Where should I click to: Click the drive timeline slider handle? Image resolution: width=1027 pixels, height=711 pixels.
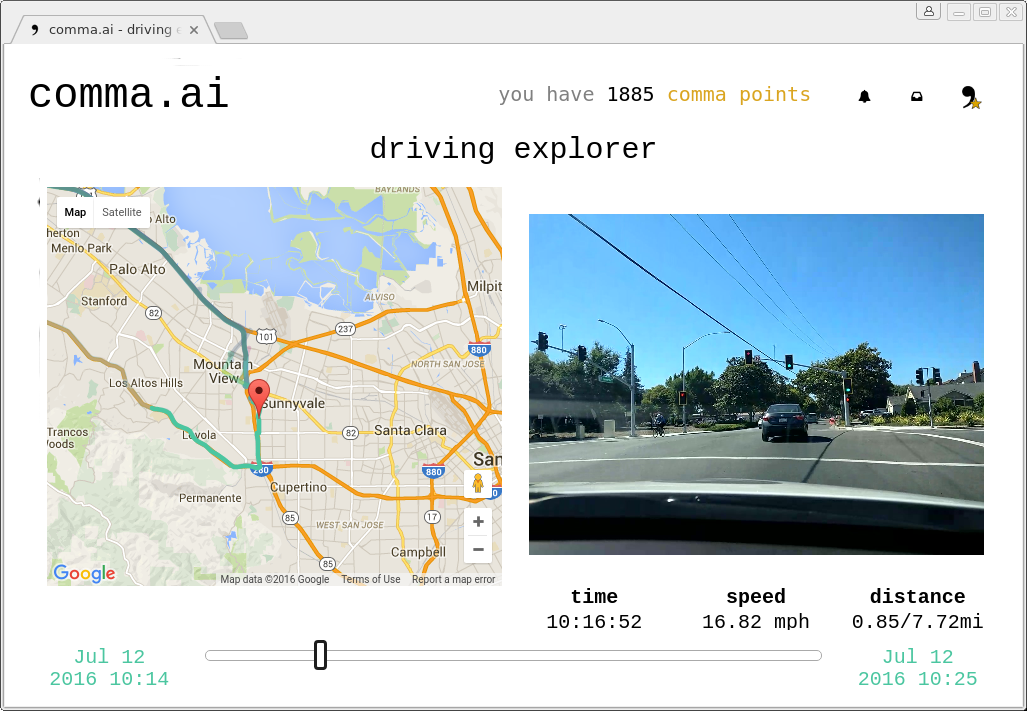click(320, 655)
